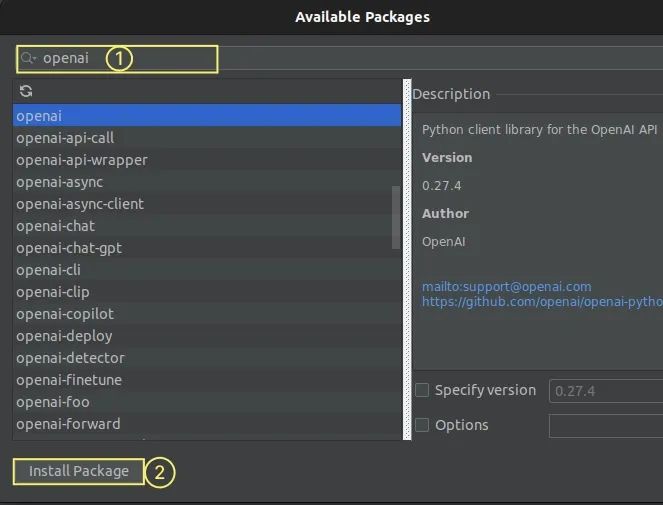
Task: Click the Python client library description text
Action: point(540,129)
